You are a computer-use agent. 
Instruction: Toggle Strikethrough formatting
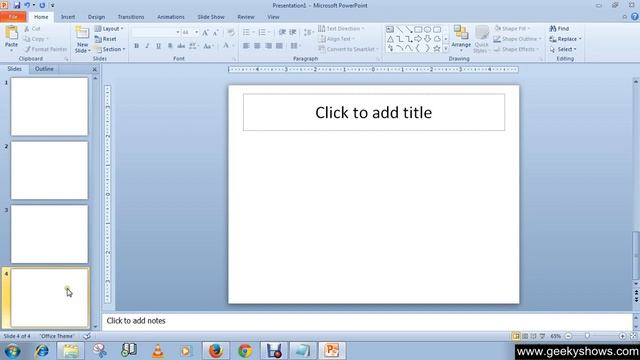pos(181,46)
